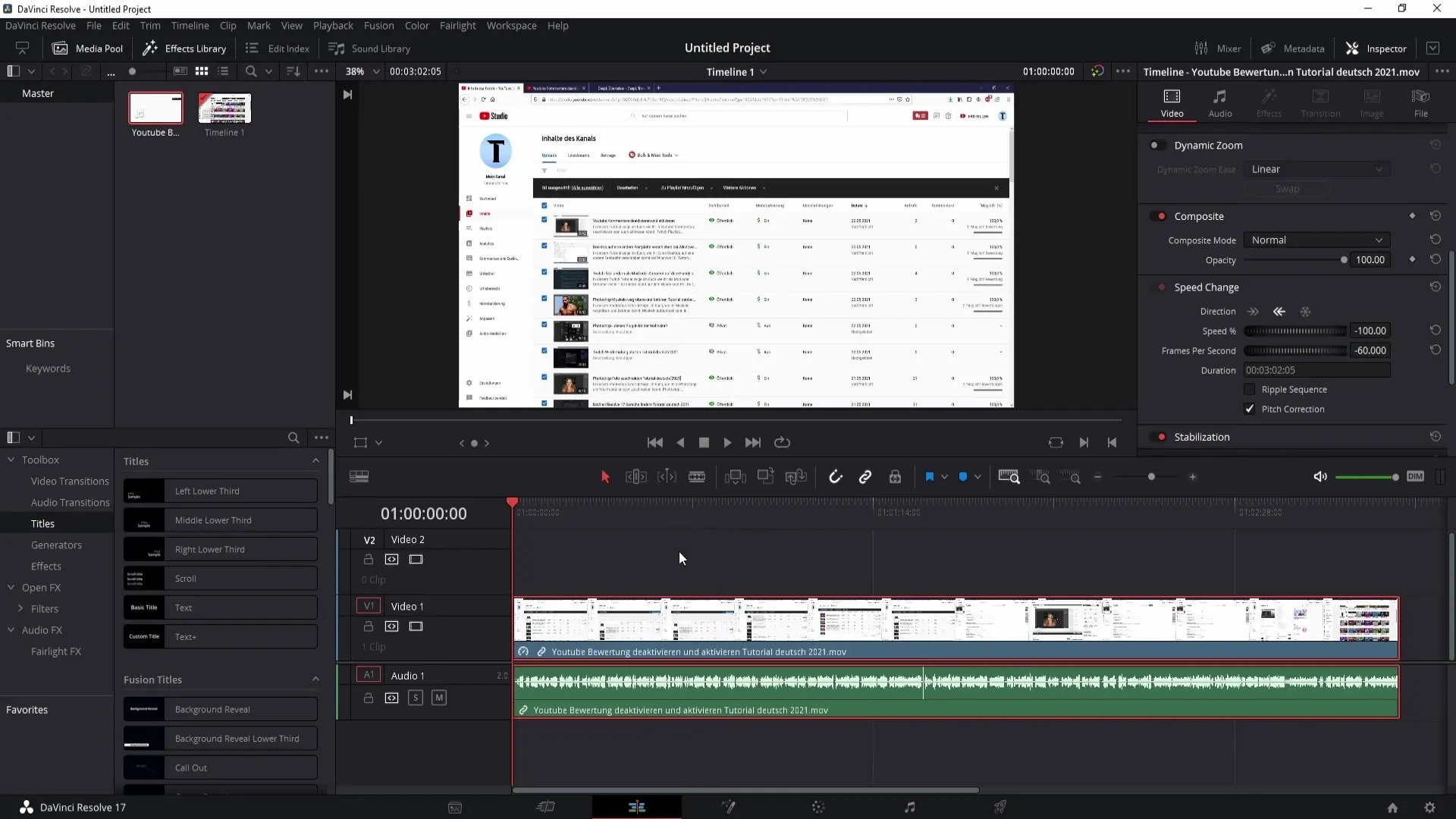The height and width of the screenshot is (819, 1456).
Task: Click the razor blade edit tool icon
Action: click(697, 477)
